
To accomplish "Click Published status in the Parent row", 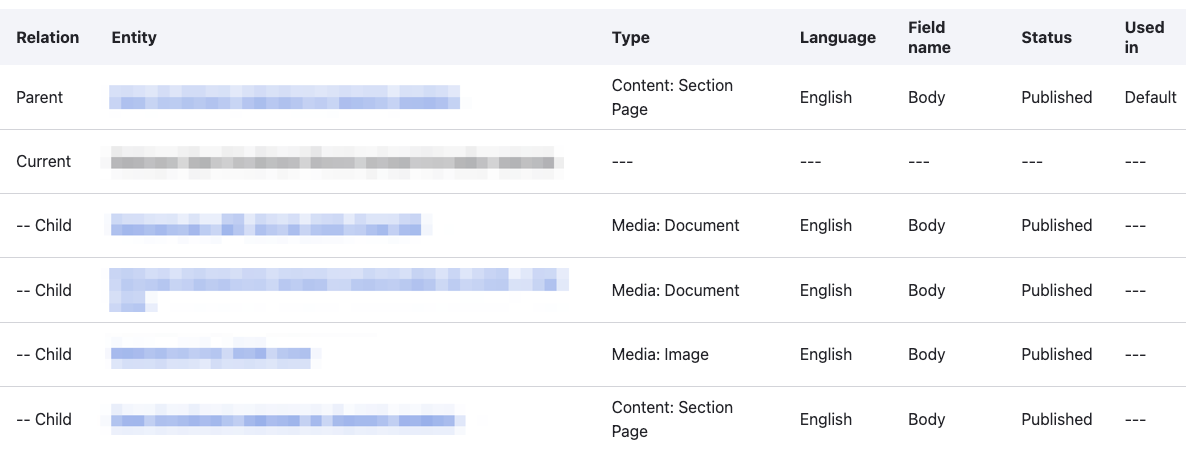I will 1056,97.
